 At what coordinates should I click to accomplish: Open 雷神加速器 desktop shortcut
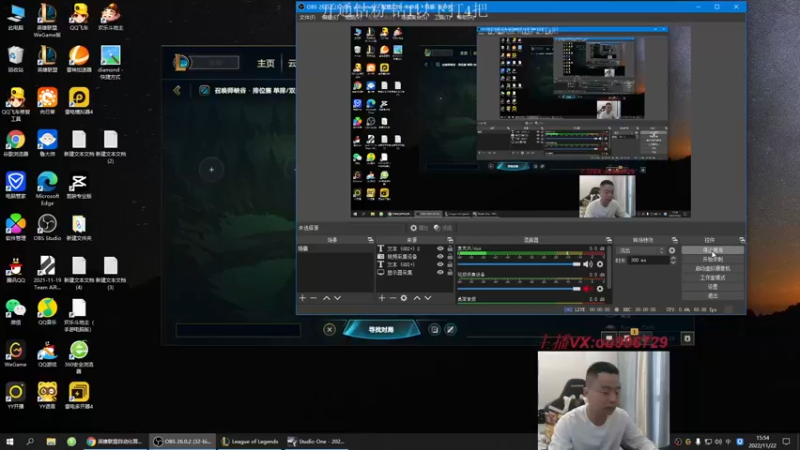point(79,59)
